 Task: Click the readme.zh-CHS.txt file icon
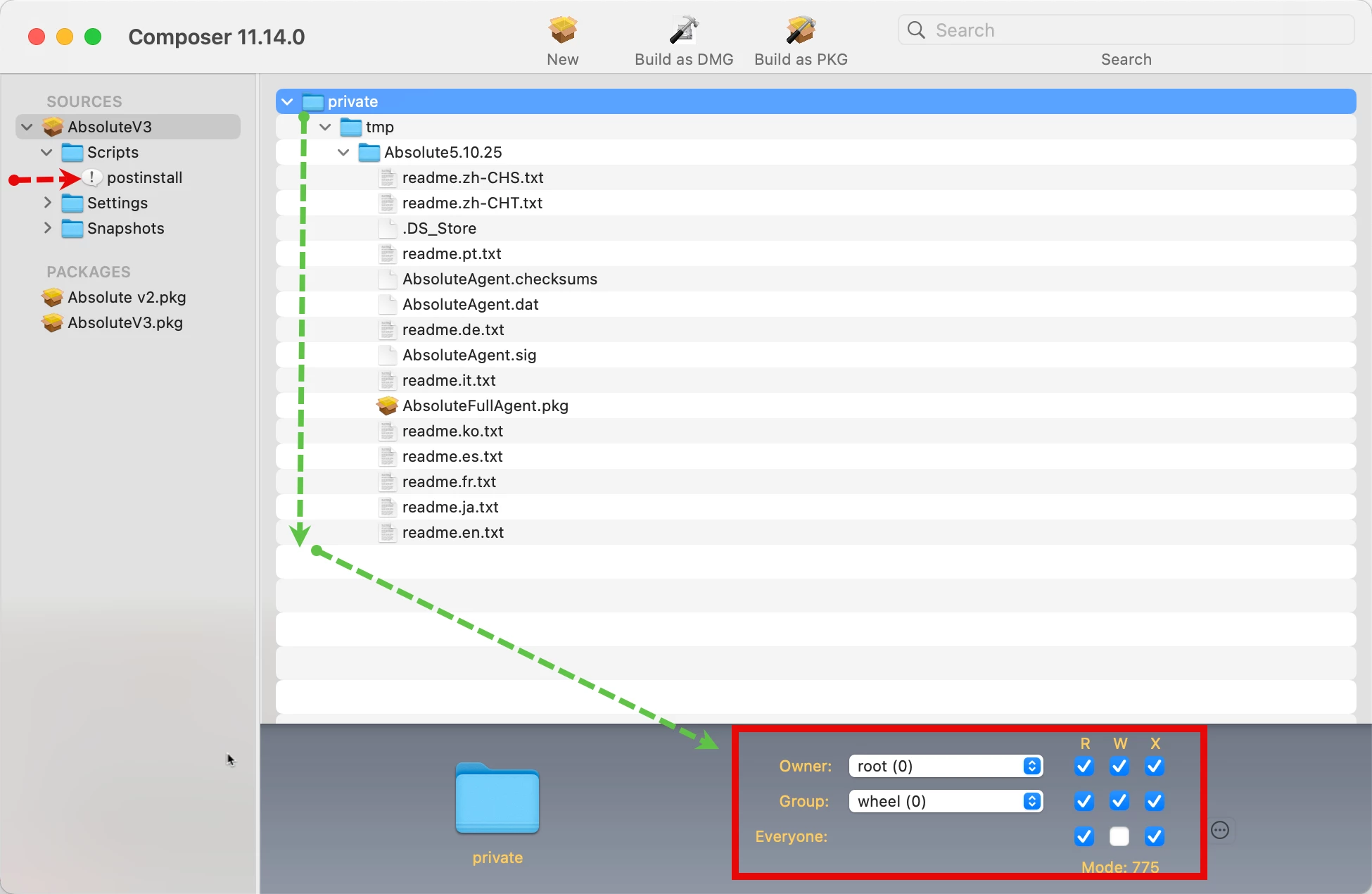[x=388, y=177]
